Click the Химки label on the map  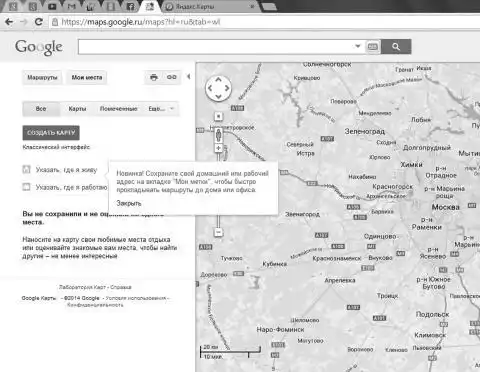pyautogui.click(x=411, y=164)
